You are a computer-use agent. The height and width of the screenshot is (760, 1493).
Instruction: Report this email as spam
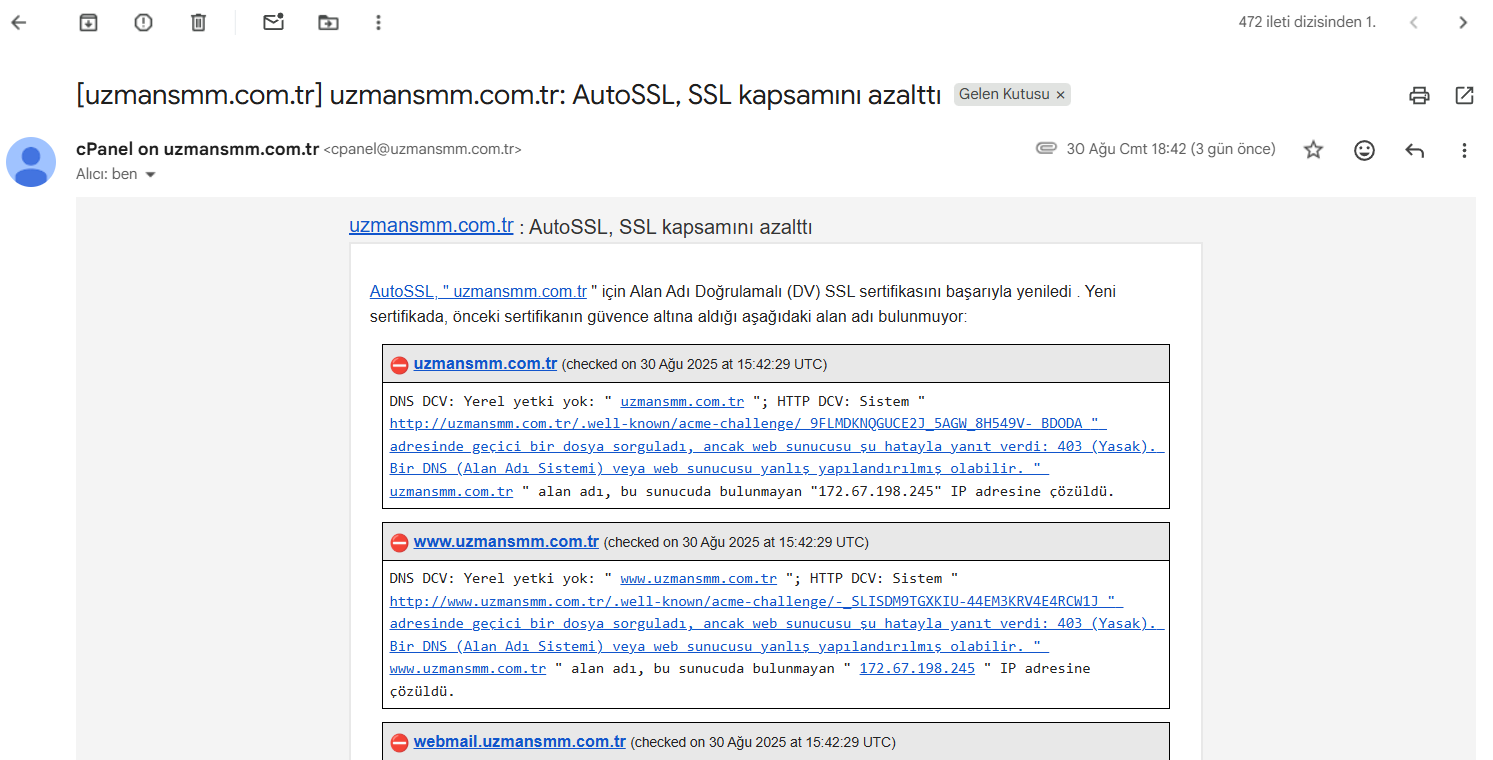(x=143, y=22)
